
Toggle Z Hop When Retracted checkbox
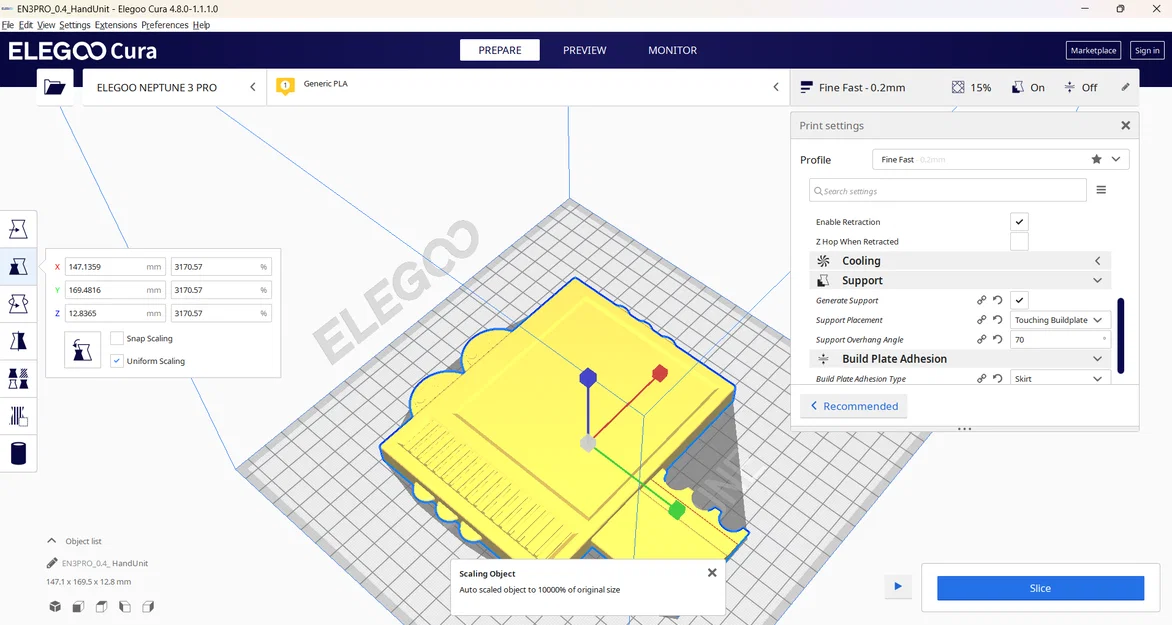(x=1019, y=241)
